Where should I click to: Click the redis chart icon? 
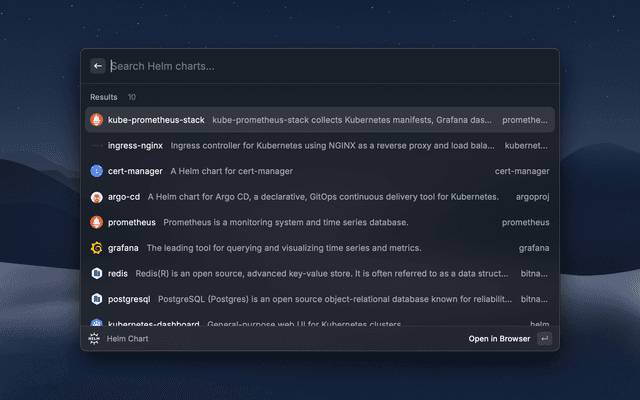pyautogui.click(x=97, y=273)
